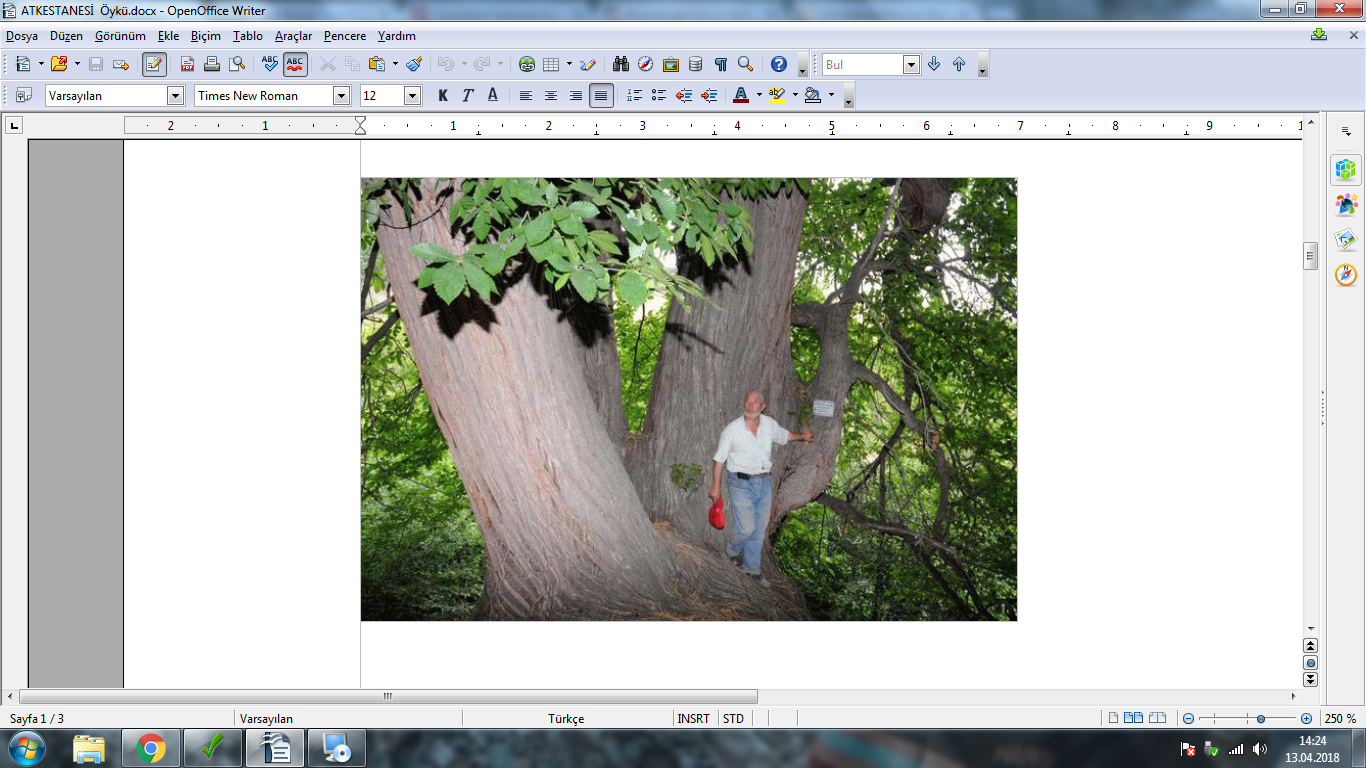Image resolution: width=1366 pixels, height=768 pixels.
Task: Open the Dosya menu
Action: [x=22, y=35]
